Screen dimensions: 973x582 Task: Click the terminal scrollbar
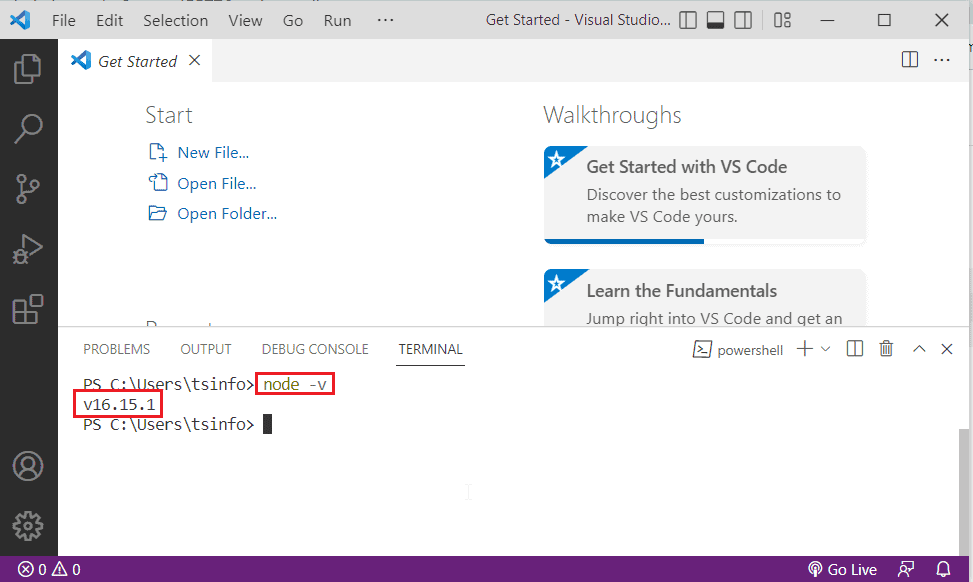click(x=963, y=490)
